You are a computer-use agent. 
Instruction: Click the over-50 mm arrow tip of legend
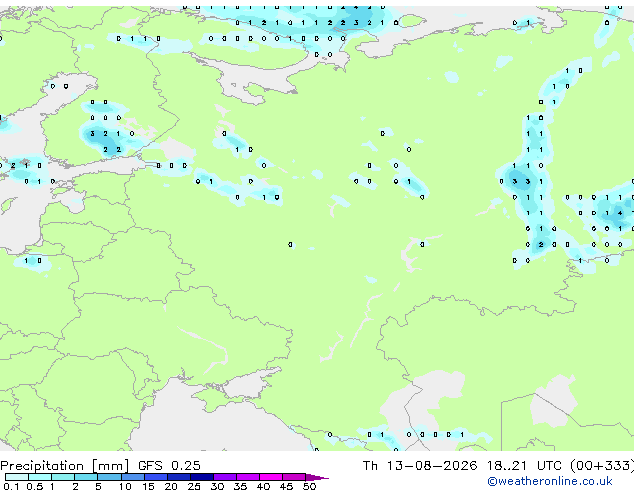[317, 477]
